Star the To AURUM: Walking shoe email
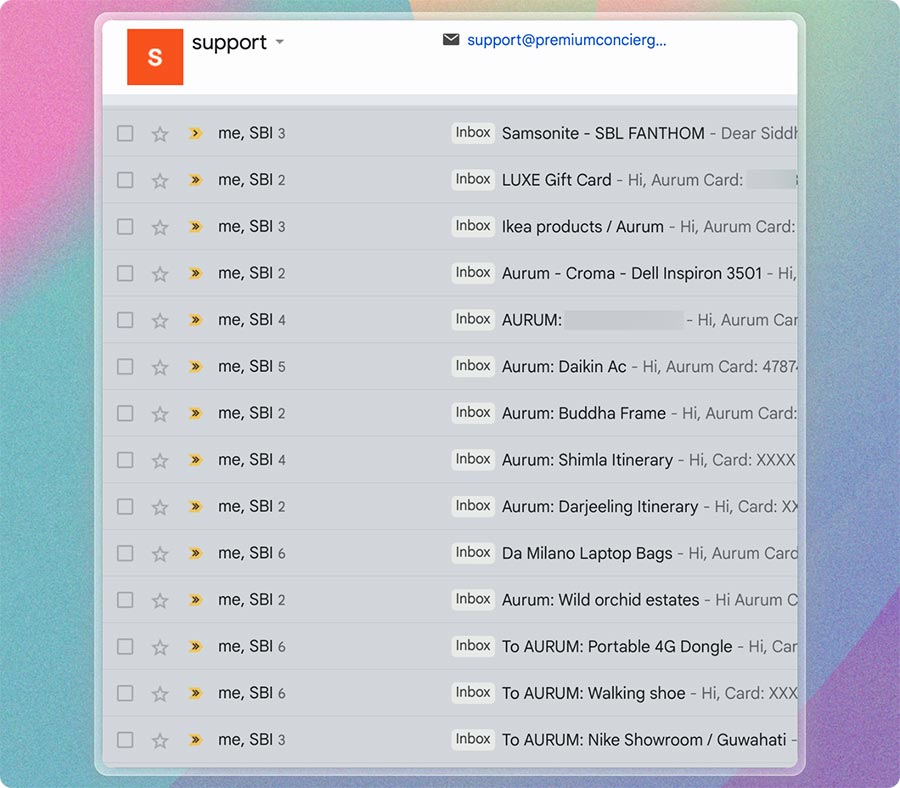This screenshot has height=788, width=900. click(x=160, y=693)
